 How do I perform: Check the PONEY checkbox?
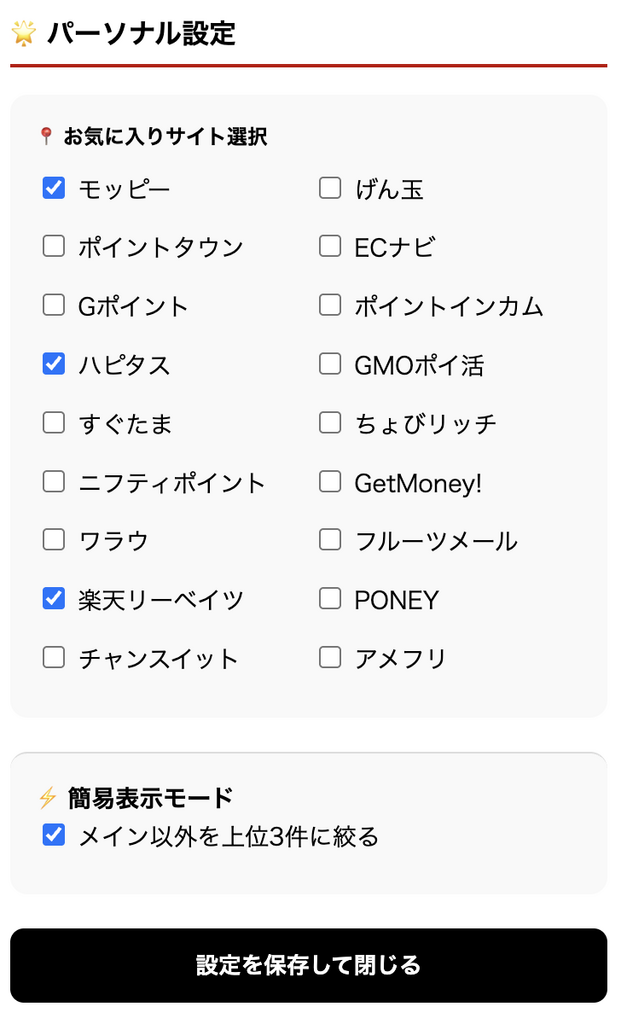pos(330,599)
